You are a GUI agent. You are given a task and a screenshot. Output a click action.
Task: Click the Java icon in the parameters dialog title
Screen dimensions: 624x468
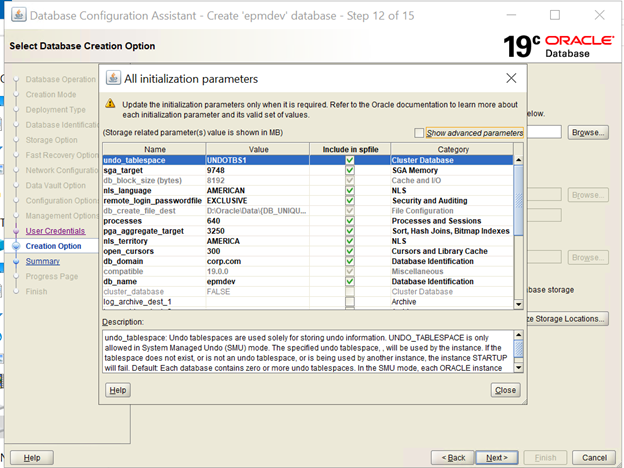[113, 78]
